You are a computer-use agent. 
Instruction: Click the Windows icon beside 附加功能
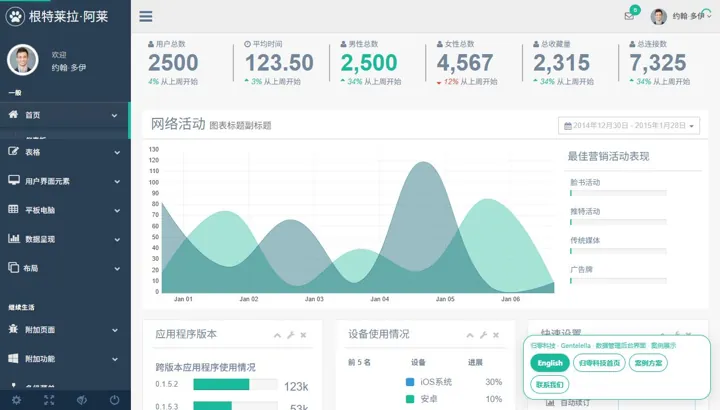[13, 358]
